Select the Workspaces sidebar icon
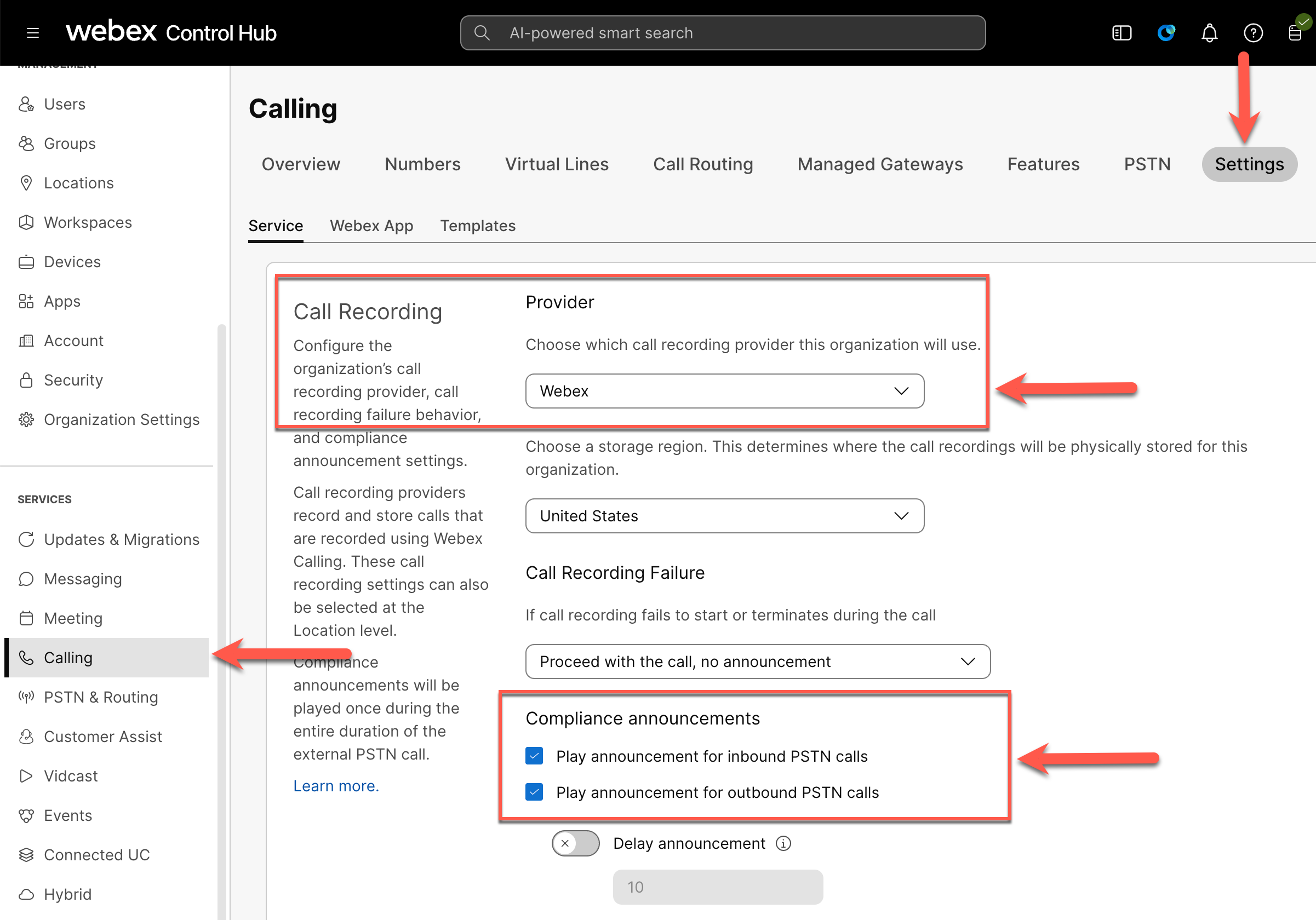 coord(26,222)
